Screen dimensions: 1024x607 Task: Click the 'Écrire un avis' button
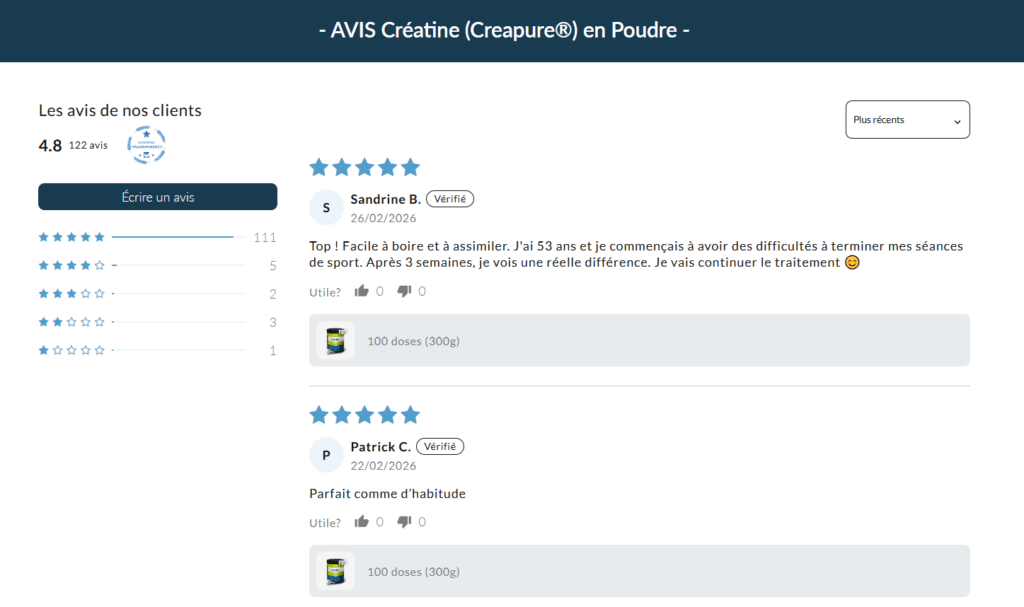pyautogui.click(x=157, y=196)
